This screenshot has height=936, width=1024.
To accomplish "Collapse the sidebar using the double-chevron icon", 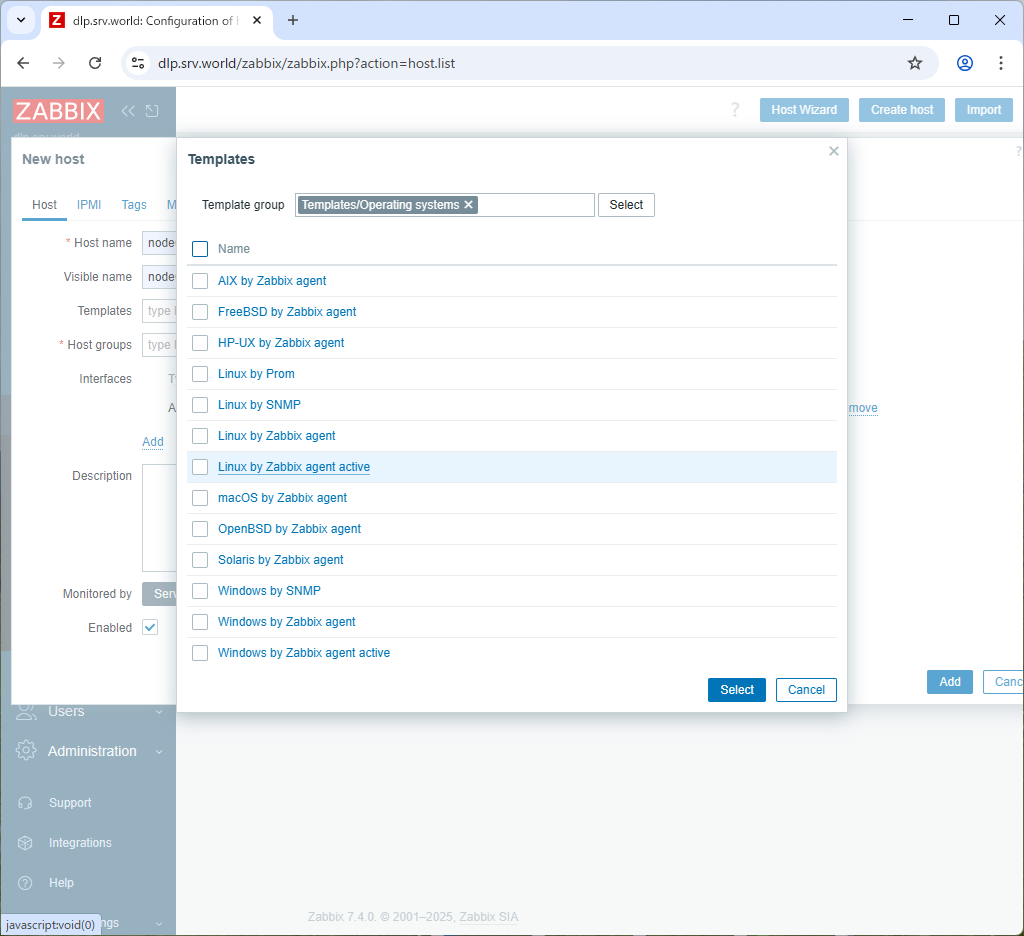I will 128,111.
